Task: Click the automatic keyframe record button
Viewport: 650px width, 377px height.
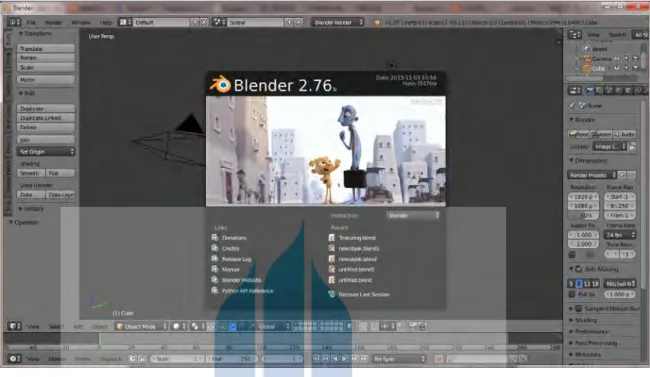Action: pos(438,359)
